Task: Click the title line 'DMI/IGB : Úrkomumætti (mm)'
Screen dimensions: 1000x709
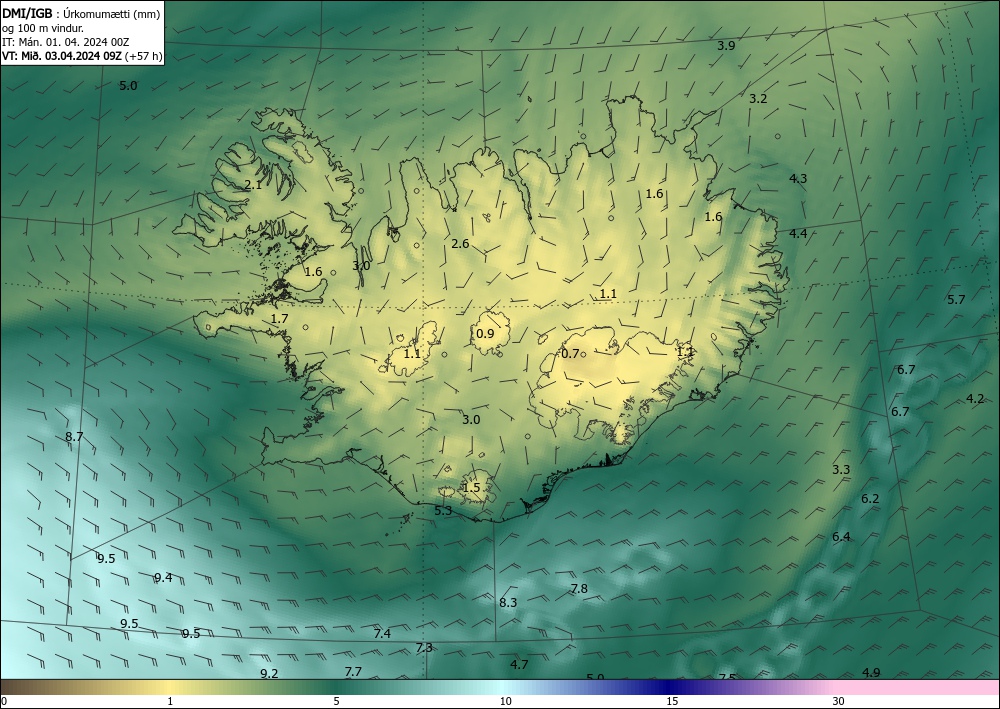Action: (81, 14)
